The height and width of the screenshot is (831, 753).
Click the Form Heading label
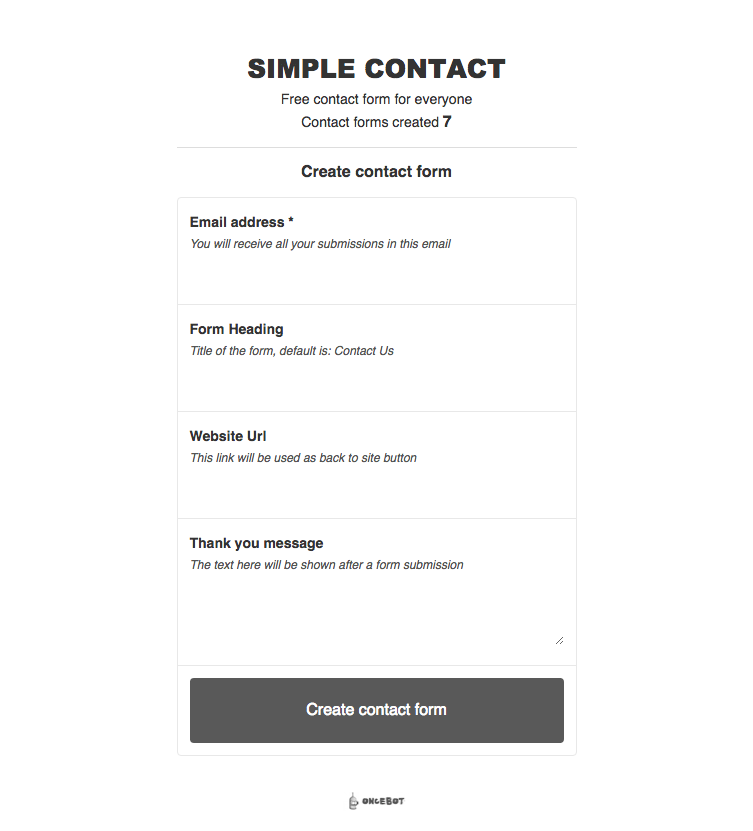tap(236, 329)
